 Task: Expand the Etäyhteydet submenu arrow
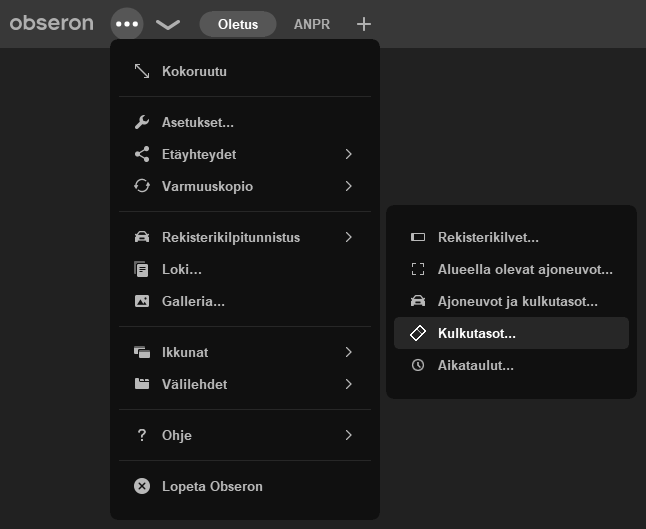click(349, 154)
